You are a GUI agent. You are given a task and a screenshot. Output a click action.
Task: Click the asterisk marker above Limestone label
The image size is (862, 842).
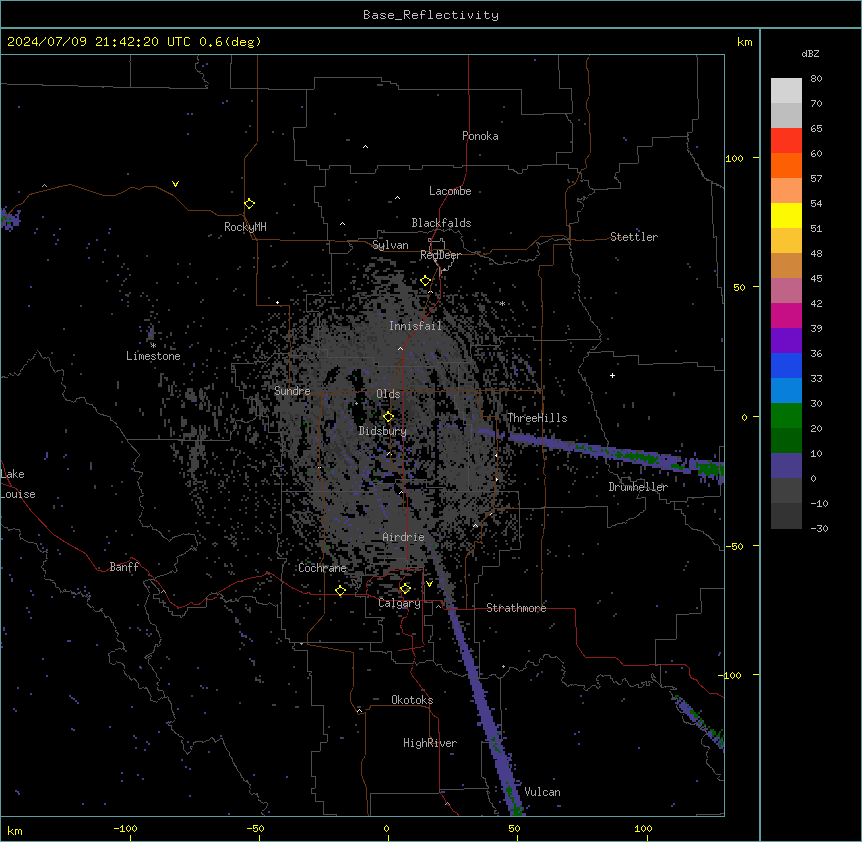153,345
